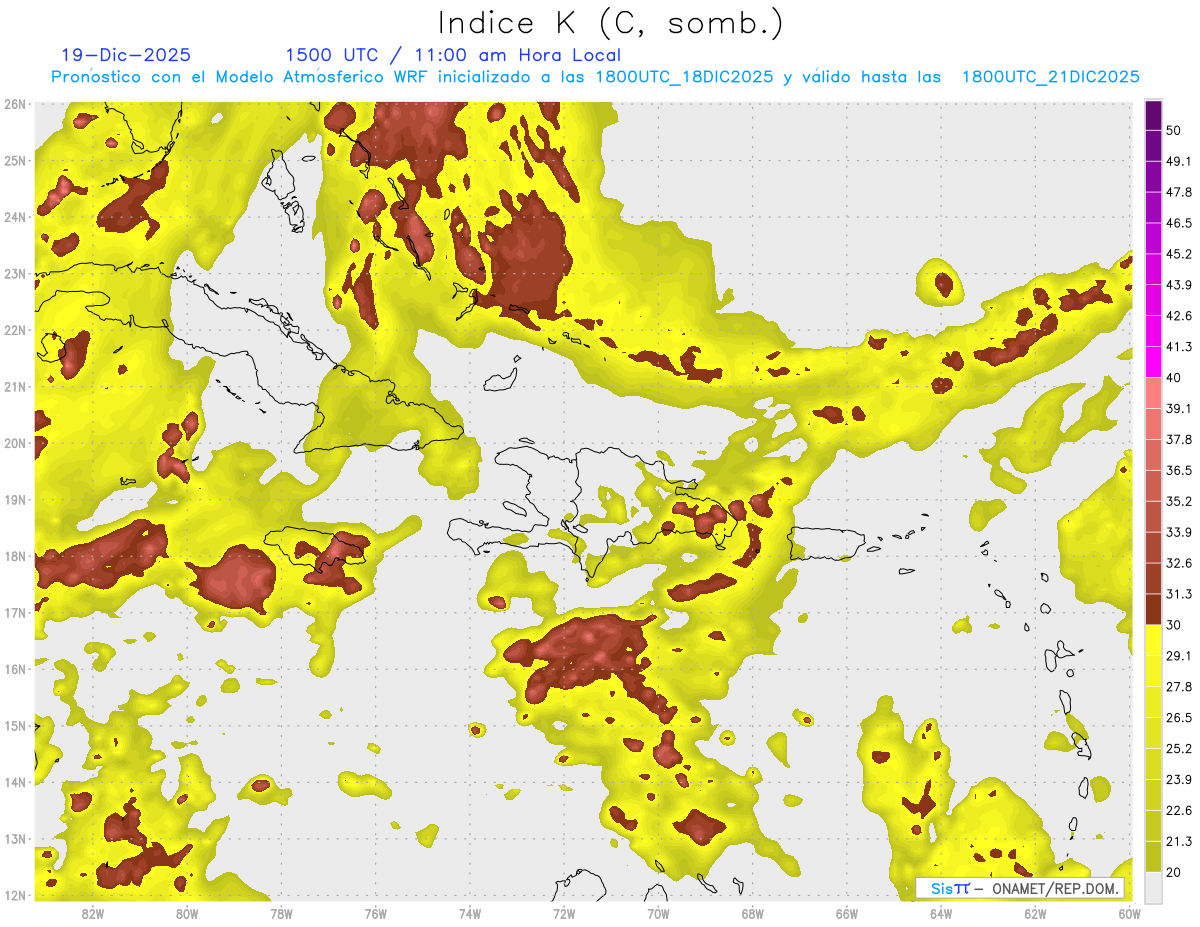Click the "17N" latitude axis label
Image resolution: width=1200 pixels, height=927 pixels.
click(x=15, y=613)
